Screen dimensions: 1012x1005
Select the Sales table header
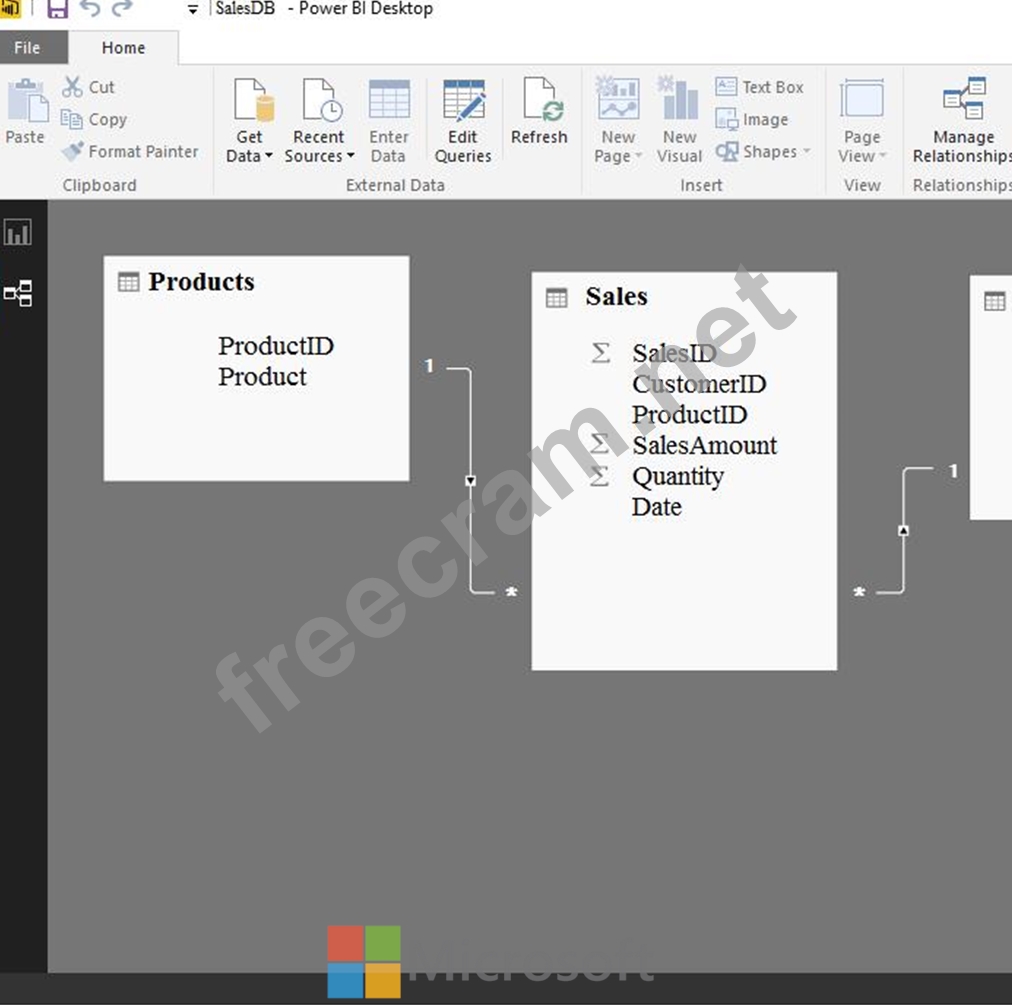616,296
